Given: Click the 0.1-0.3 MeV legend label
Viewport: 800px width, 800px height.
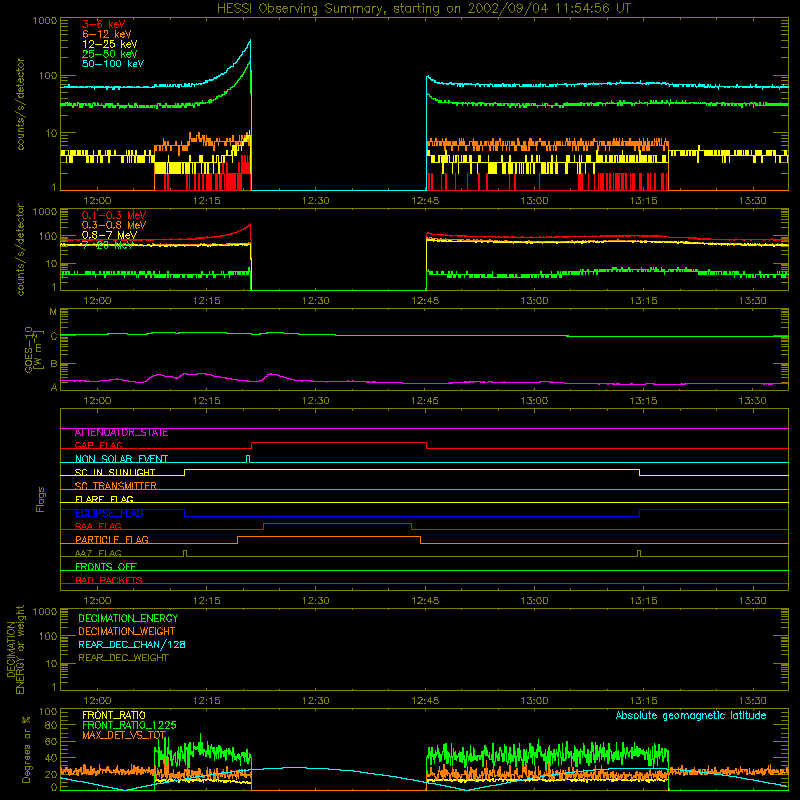Looking at the screenshot, I should [x=114, y=215].
